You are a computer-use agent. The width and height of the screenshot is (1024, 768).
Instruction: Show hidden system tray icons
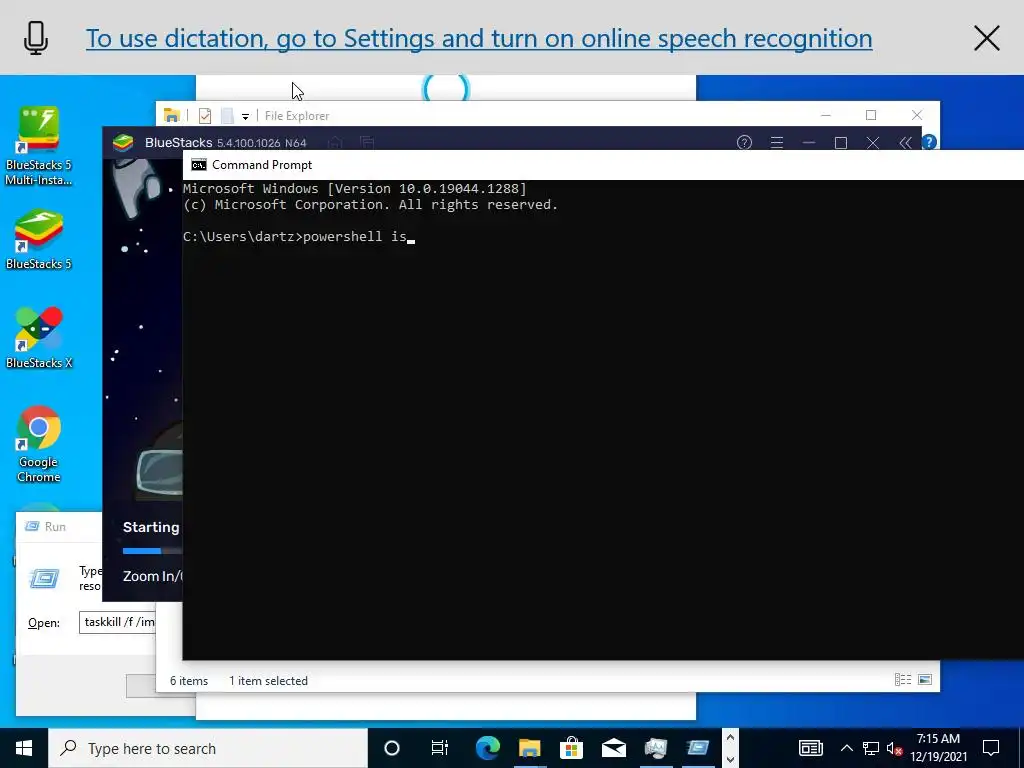point(846,748)
